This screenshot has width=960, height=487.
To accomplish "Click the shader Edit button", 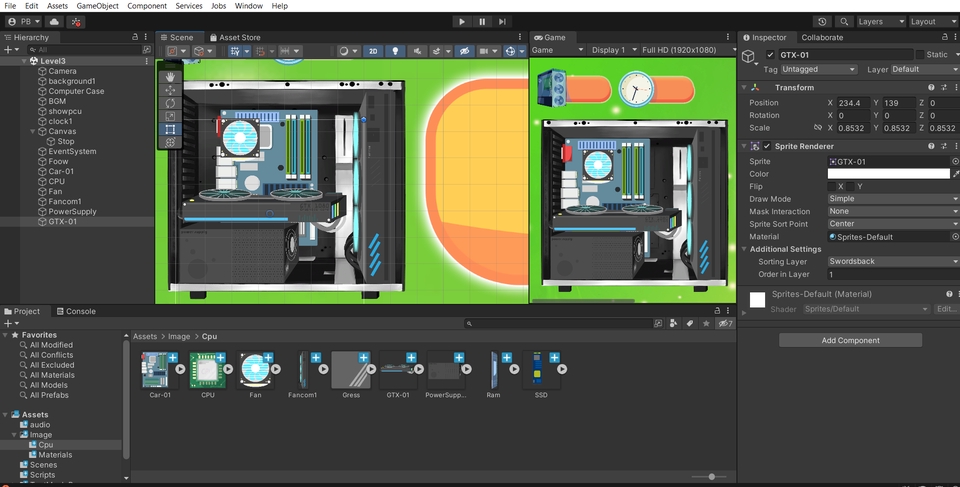I will coord(946,309).
